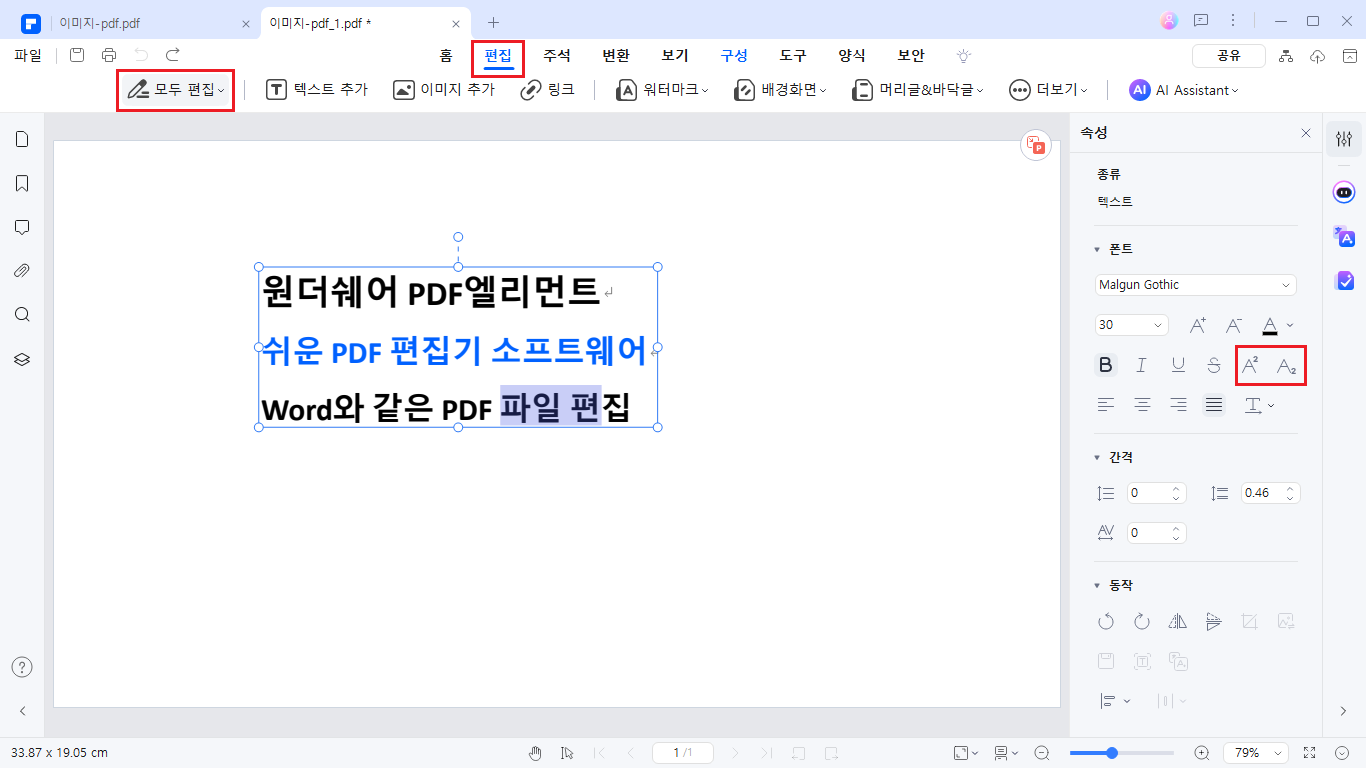Open the AI chatbot icon in the right sidebar
The image size is (1366, 768).
pyautogui.click(x=1344, y=192)
